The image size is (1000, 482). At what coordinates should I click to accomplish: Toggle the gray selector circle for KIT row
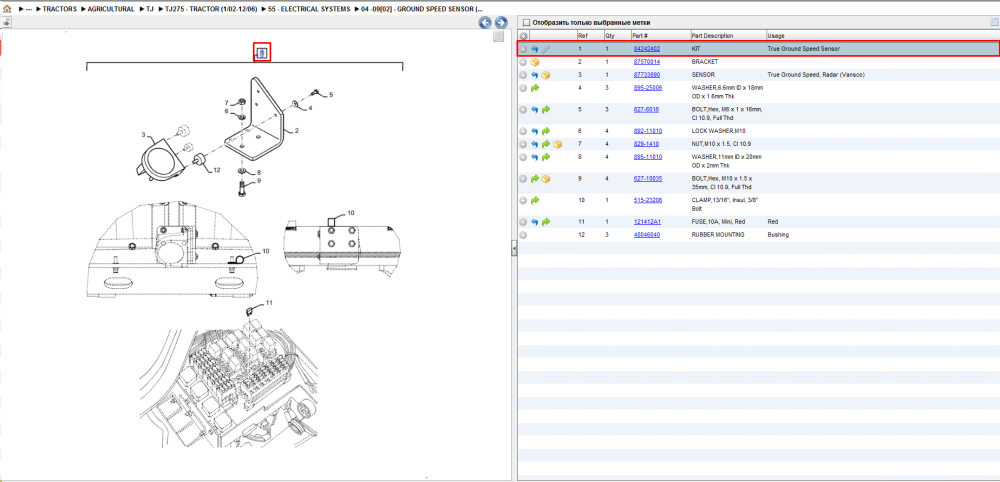523,48
